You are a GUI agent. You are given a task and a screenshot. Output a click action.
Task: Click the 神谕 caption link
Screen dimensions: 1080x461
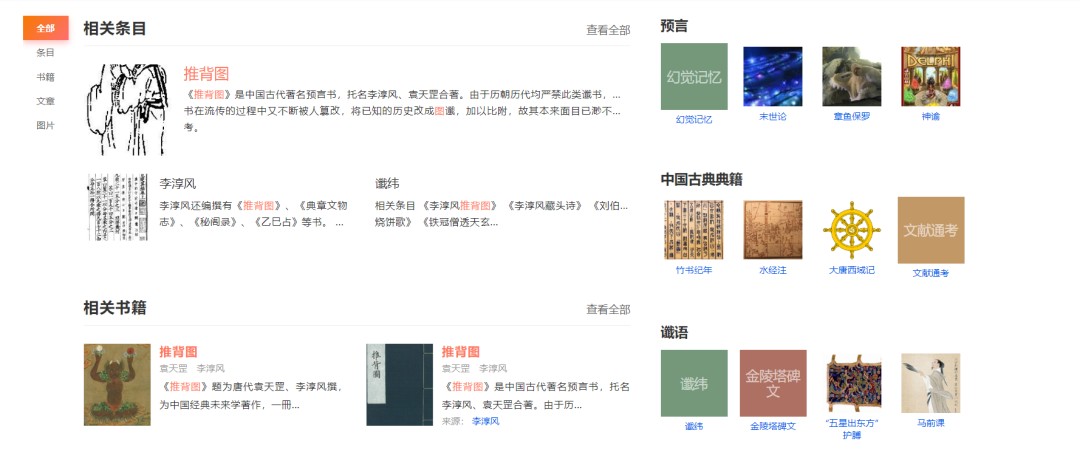pyautogui.click(x=931, y=116)
